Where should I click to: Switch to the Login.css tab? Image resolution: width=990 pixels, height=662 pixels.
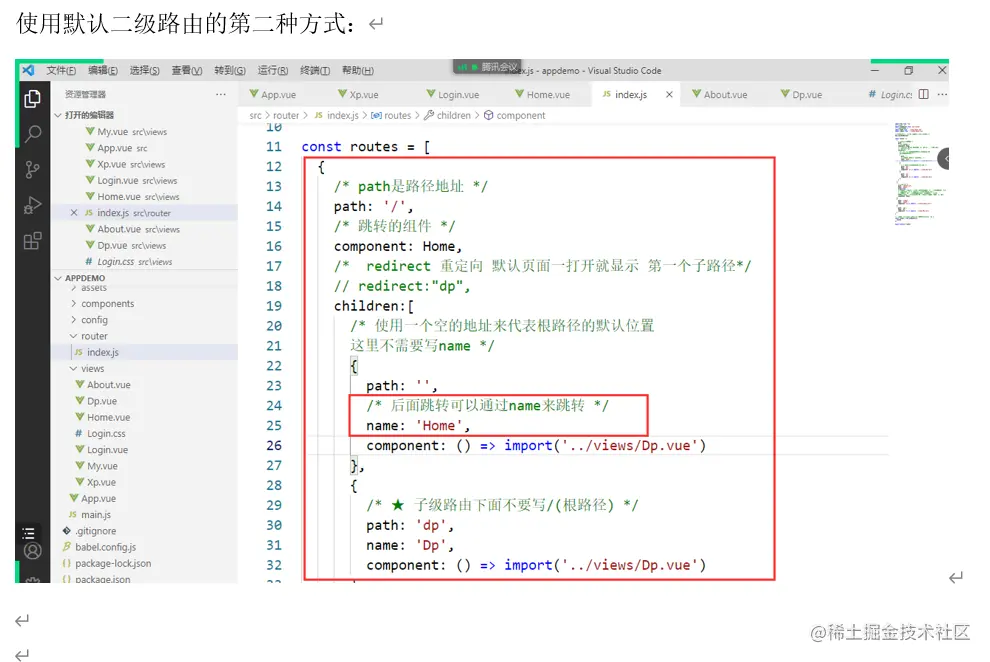(x=896, y=95)
